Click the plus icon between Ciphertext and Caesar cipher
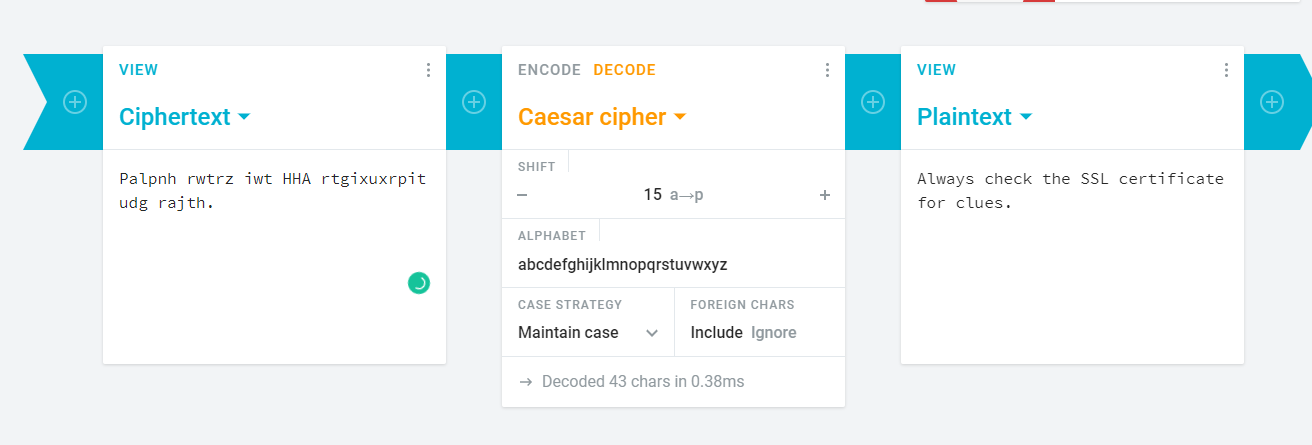Image resolution: width=1312 pixels, height=445 pixels. pyautogui.click(x=474, y=102)
